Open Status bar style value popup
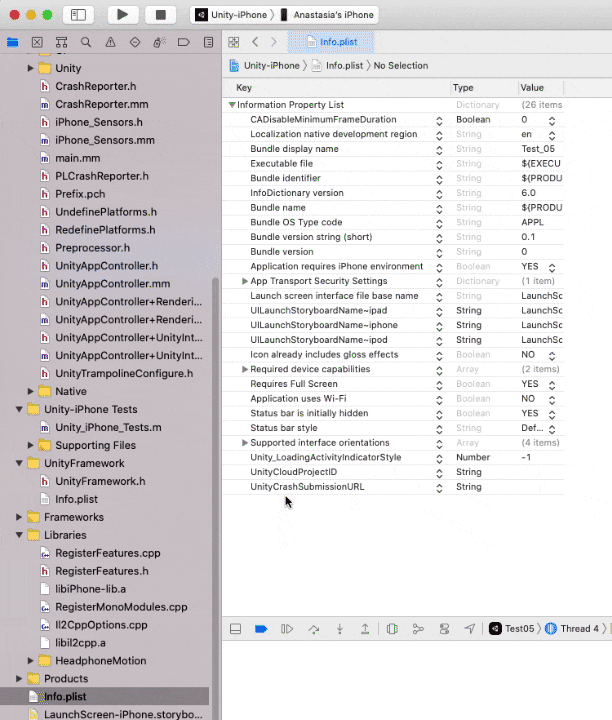This screenshot has height=720, width=612. (552, 429)
